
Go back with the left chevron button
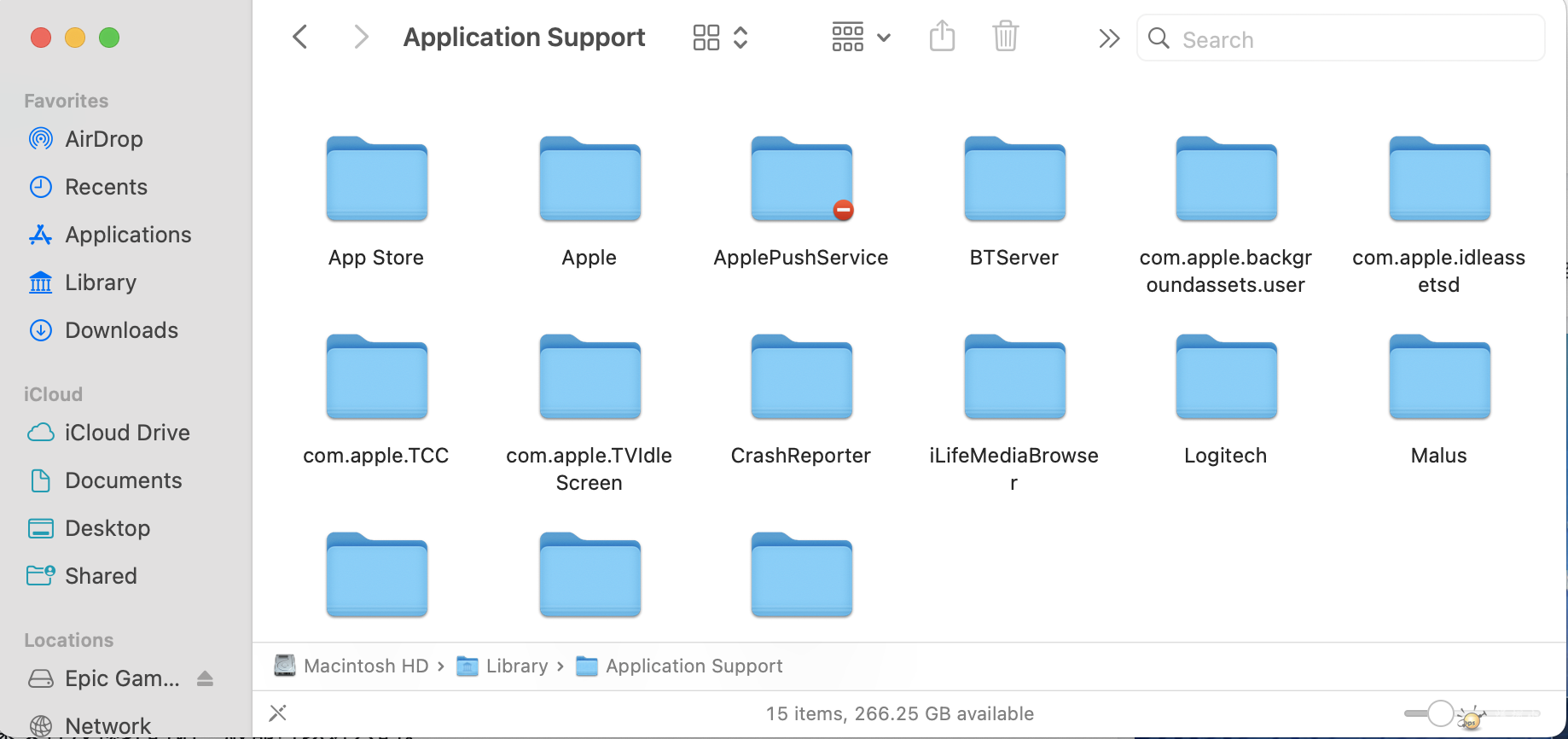[299, 38]
